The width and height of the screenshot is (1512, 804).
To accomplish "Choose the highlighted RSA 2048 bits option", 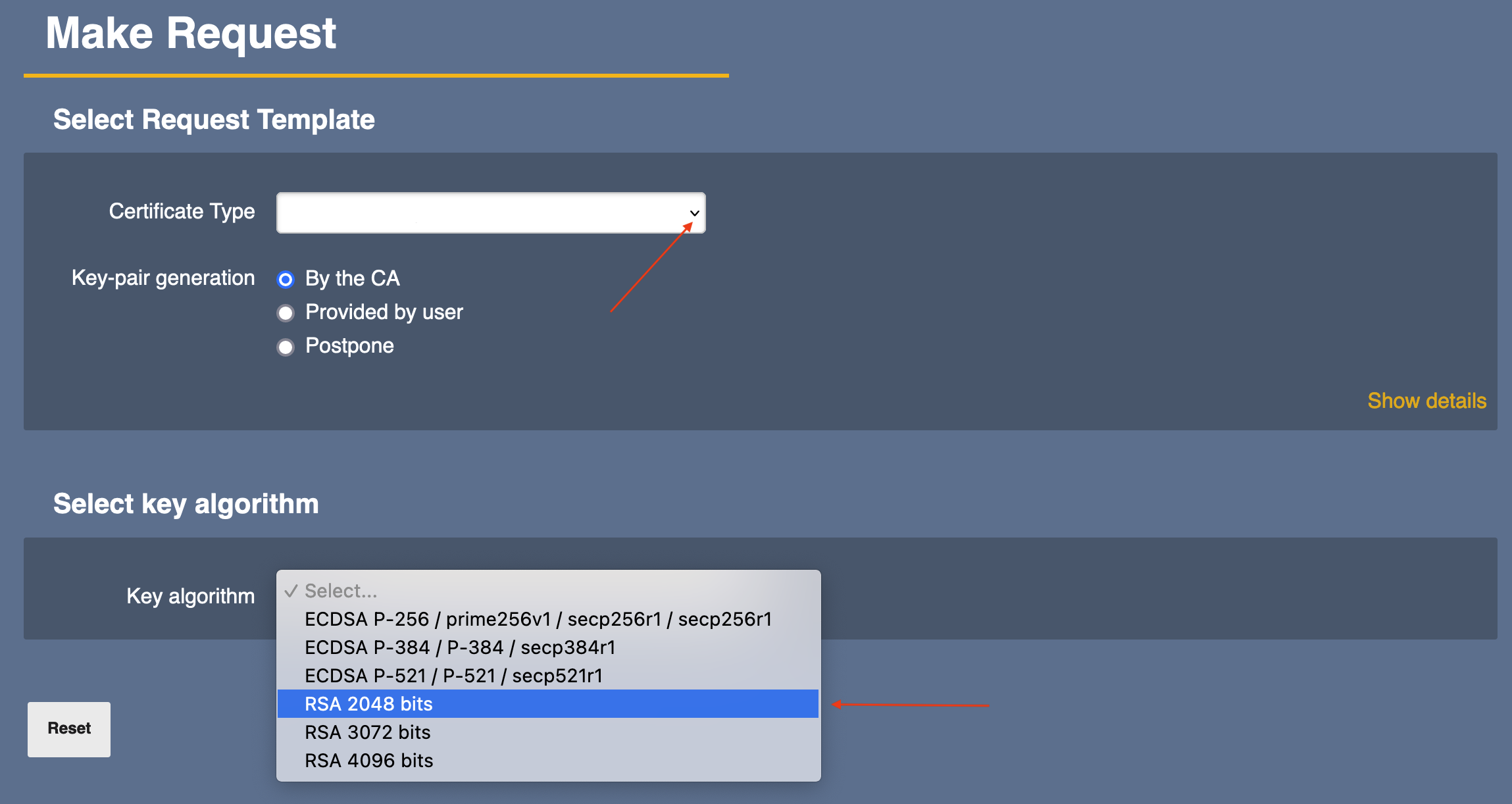I will pos(368,704).
